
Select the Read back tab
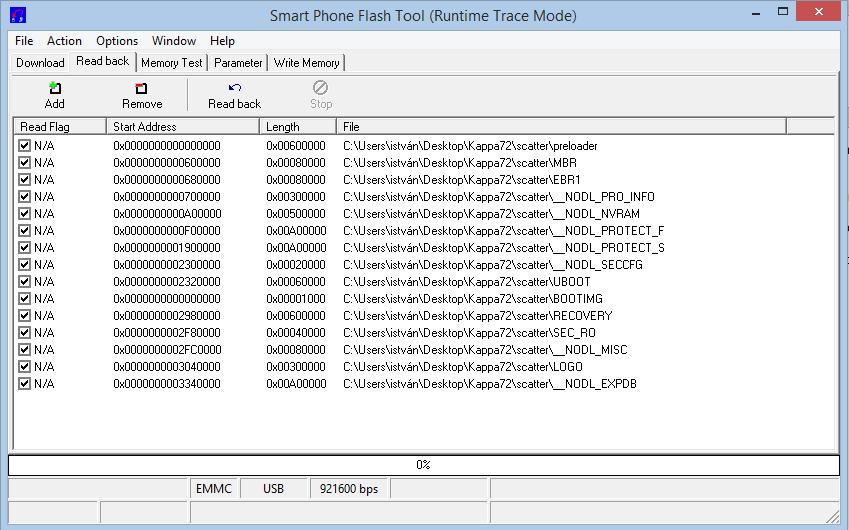[x=102, y=61]
